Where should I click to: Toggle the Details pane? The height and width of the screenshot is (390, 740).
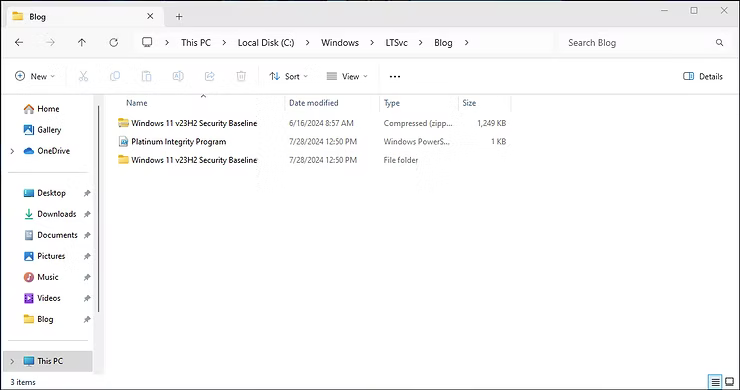[x=703, y=76]
